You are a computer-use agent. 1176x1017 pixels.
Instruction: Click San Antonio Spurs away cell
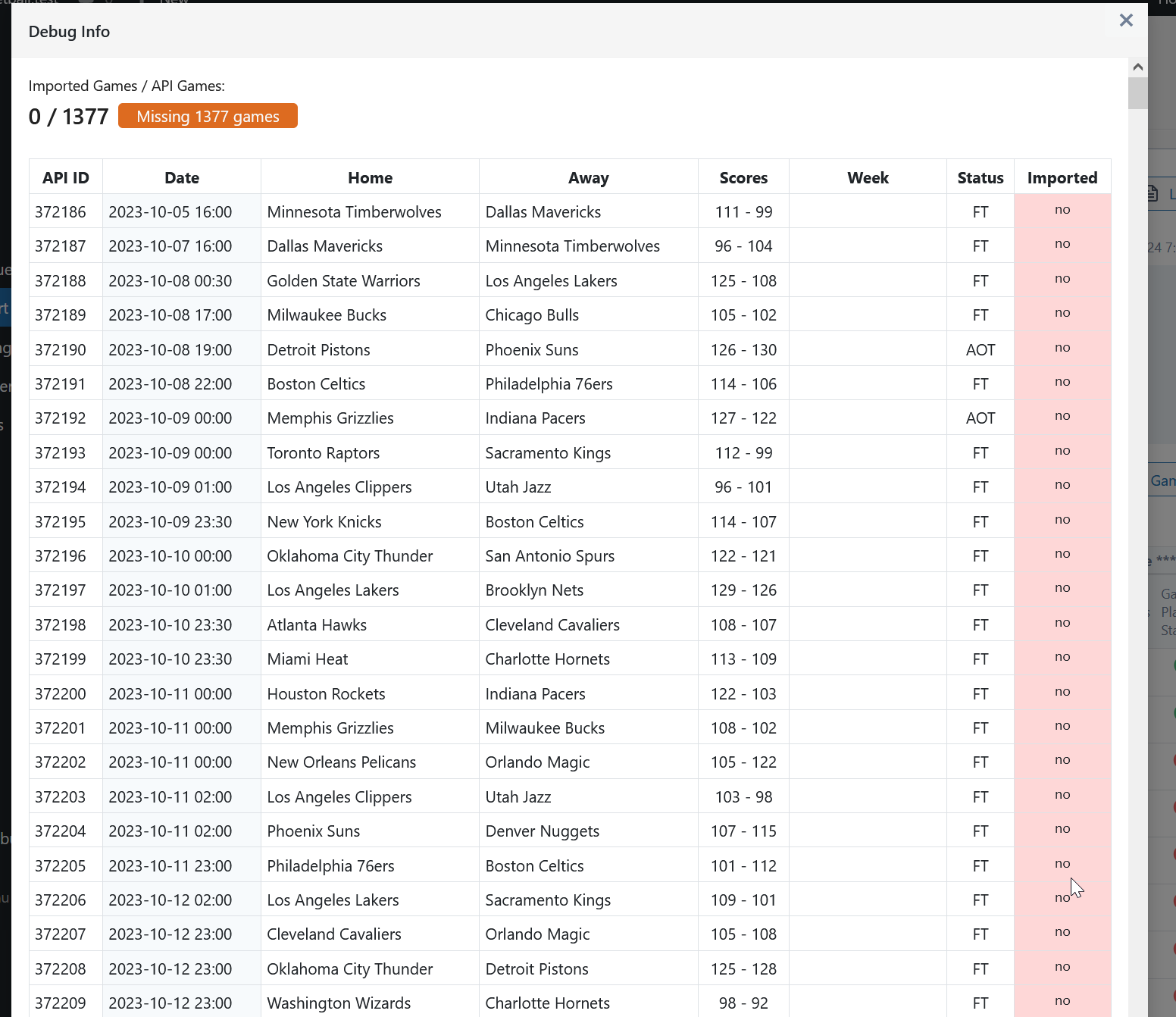pos(589,556)
